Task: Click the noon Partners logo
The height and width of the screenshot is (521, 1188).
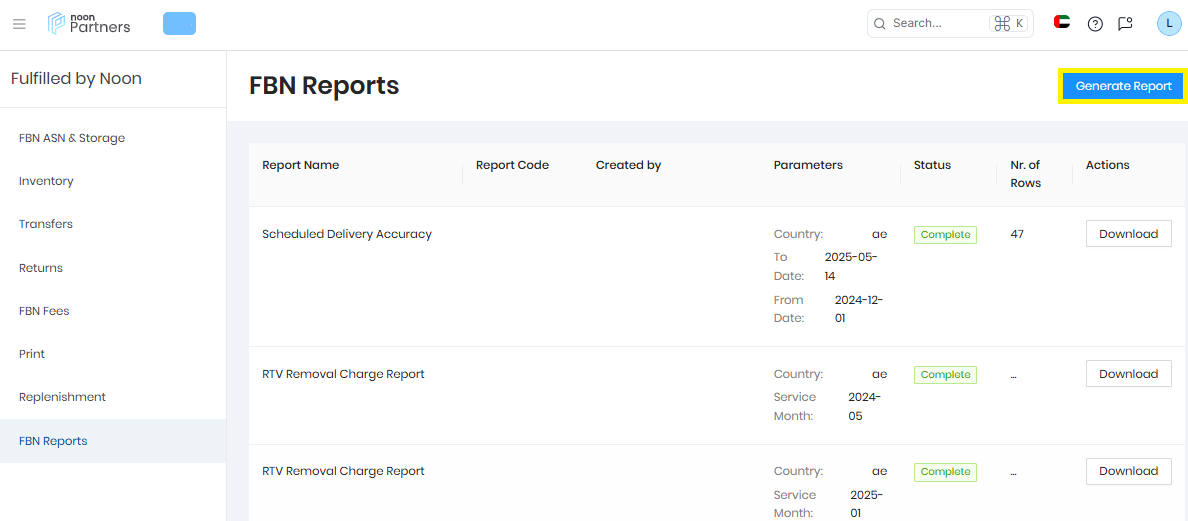Action: pos(89,23)
